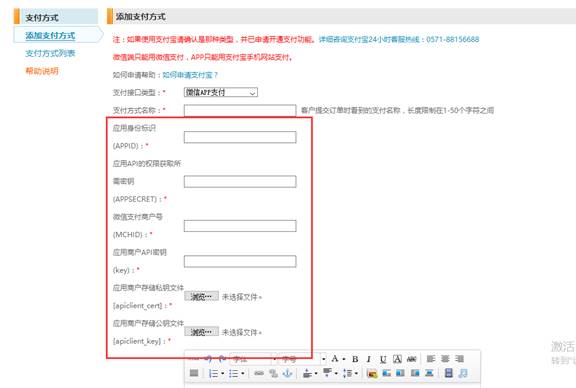Screen dimensions: 576x388
Task: Toggle underline formatting in the editor
Action: click(x=382, y=359)
